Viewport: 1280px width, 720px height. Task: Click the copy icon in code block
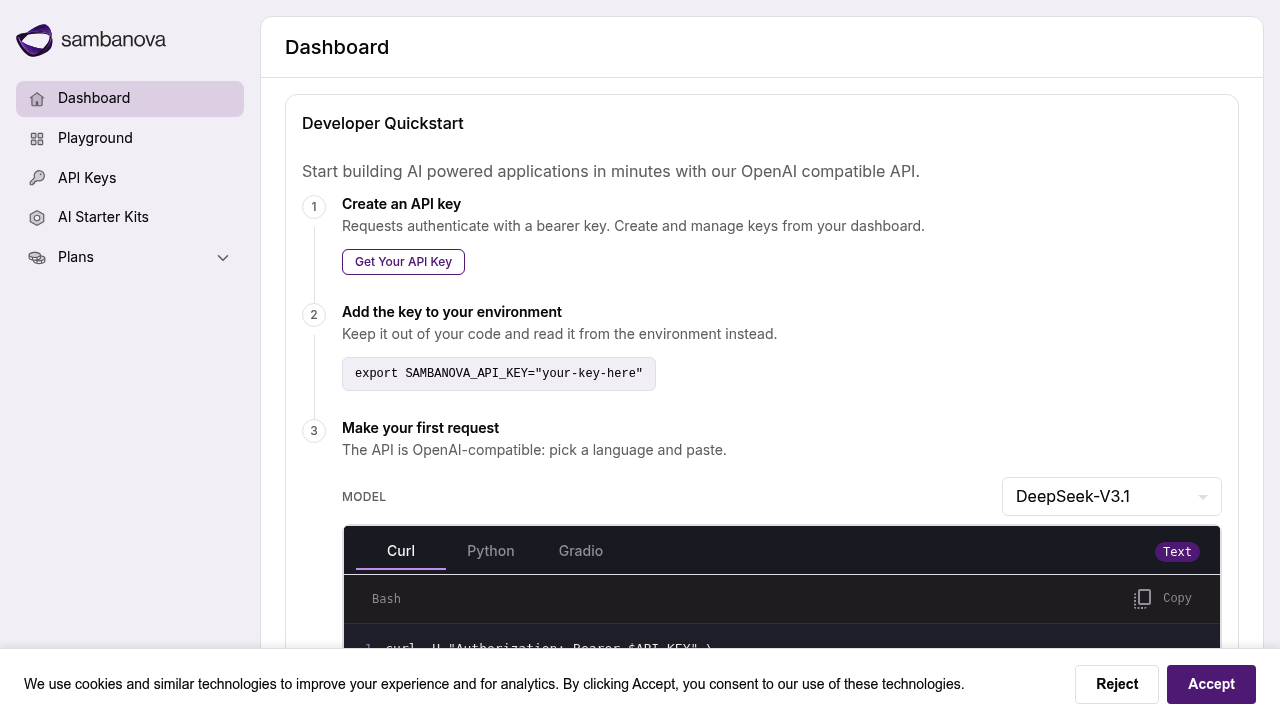pyautogui.click(x=1142, y=599)
